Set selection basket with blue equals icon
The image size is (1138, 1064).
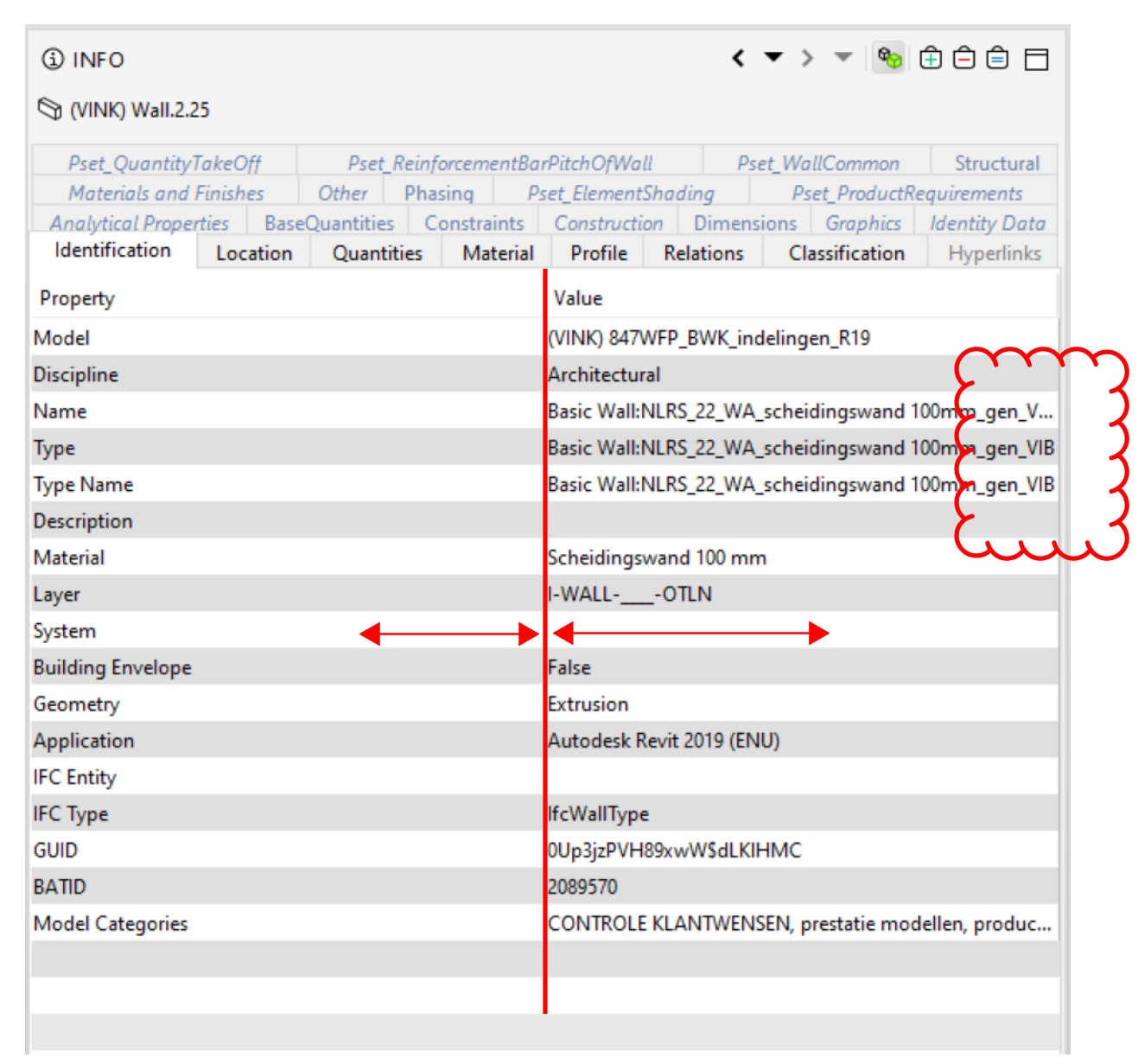point(998,59)
